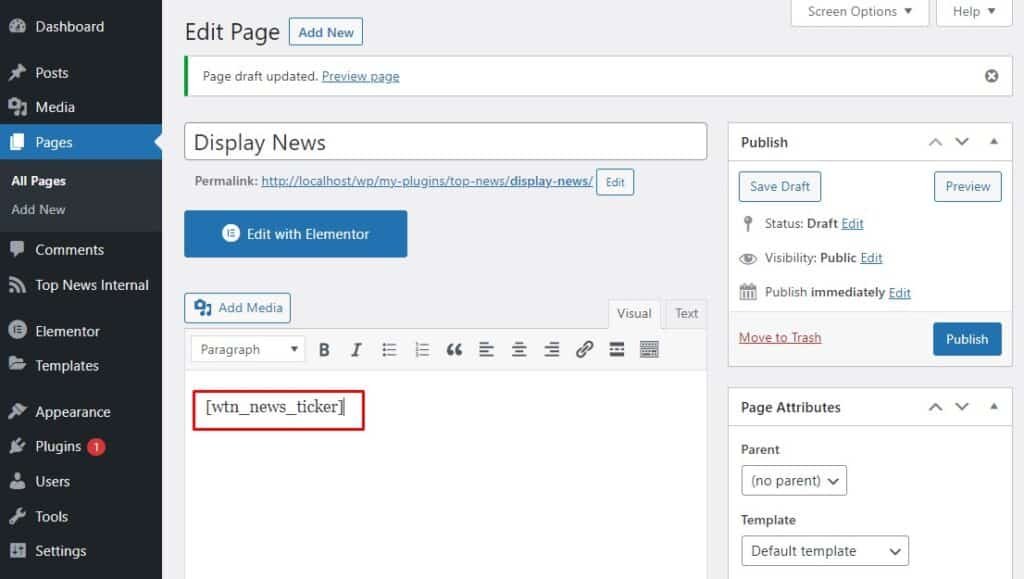Open the Paragraph style dropdown

click(247, 349)
